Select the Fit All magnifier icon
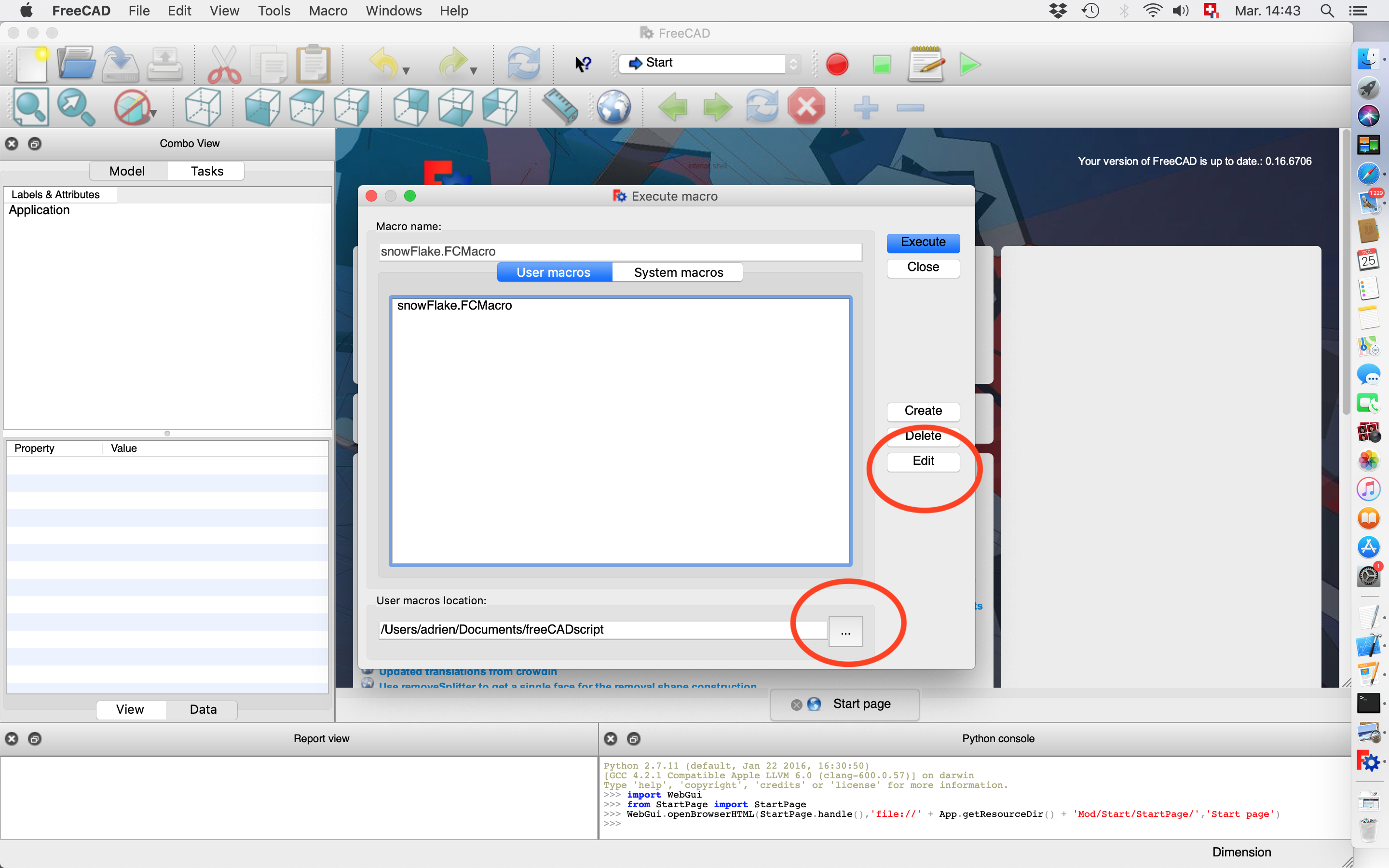The width and height of the screenshot is (1389, 868). 30,107
